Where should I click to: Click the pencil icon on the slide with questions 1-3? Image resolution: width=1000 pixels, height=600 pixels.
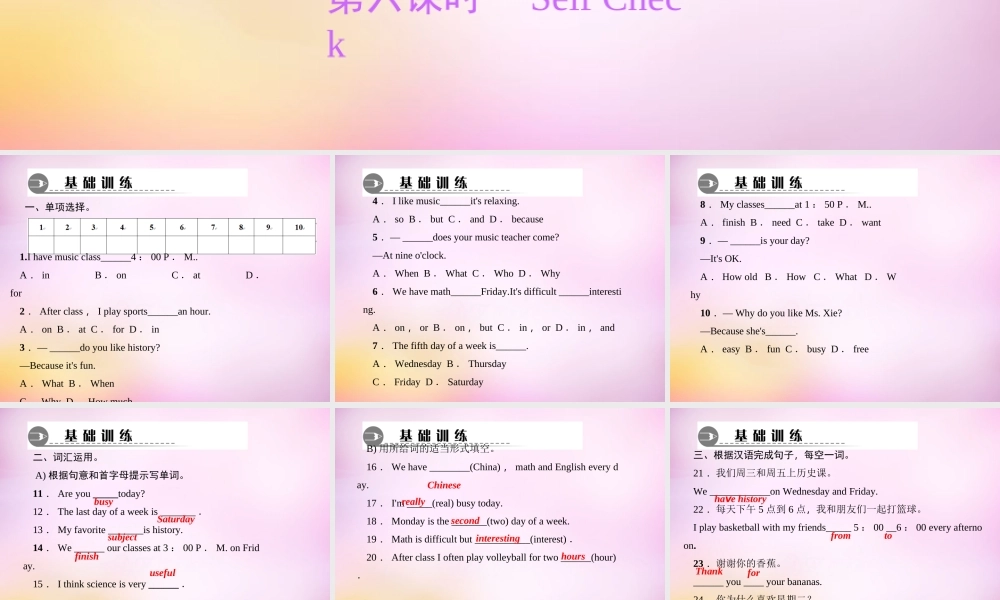(x=38, y=184)
